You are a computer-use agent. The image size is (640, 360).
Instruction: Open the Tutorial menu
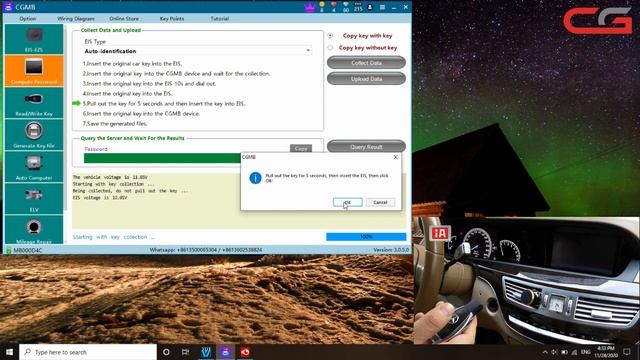[220, 19]
